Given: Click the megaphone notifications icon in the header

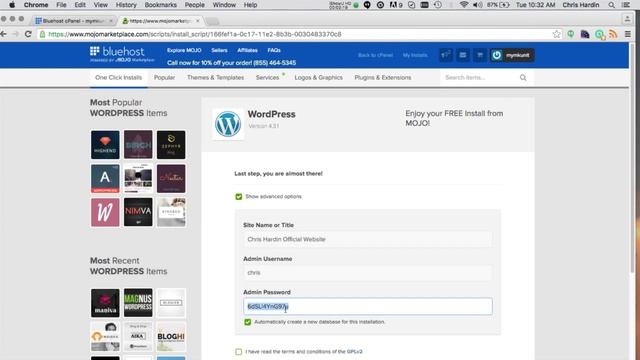Looking at the screenshot, I should (x=446, y=55).
